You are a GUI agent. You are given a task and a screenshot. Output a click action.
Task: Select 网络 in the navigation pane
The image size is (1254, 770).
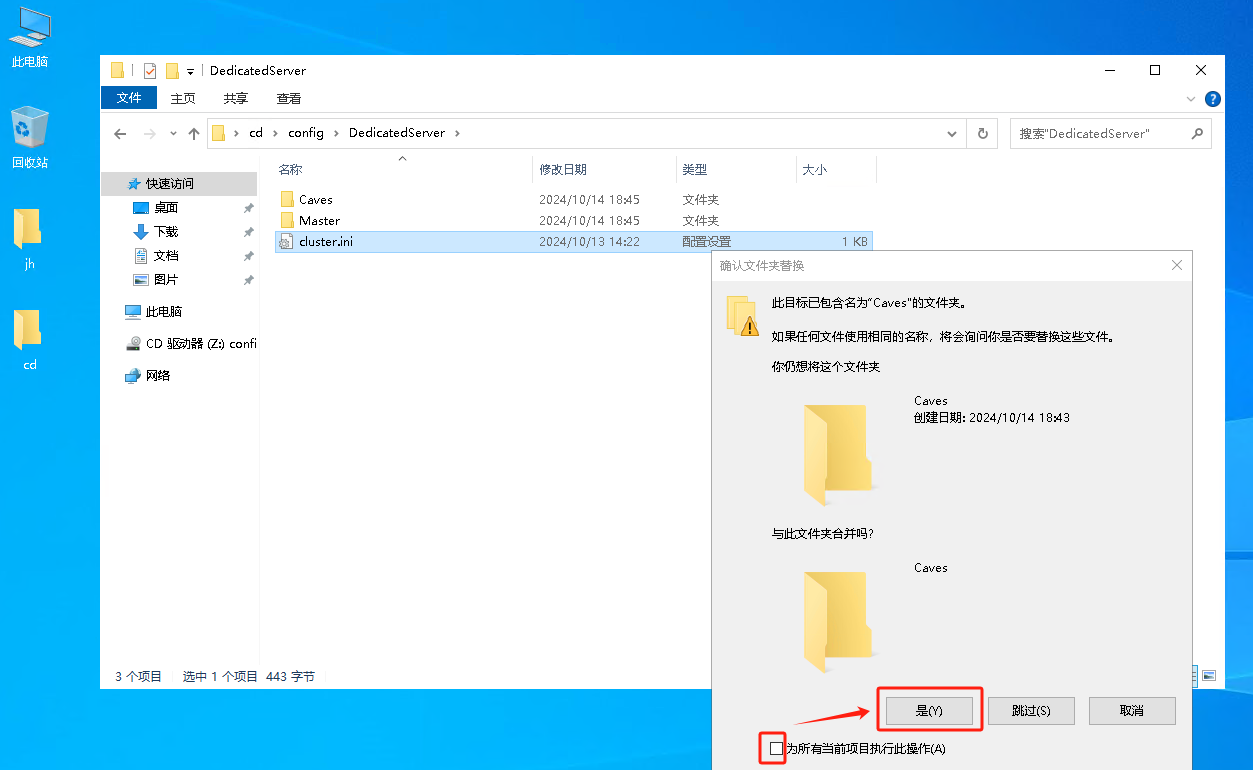coord(148,376)
